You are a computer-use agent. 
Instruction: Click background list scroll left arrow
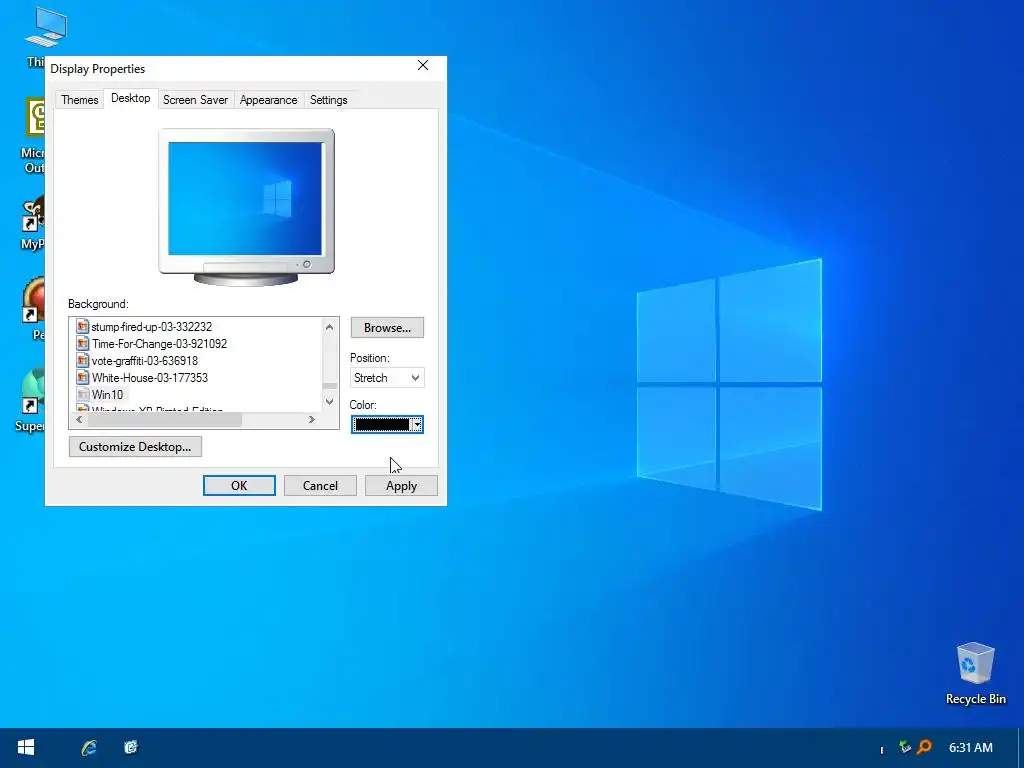[x=79, y=420]
